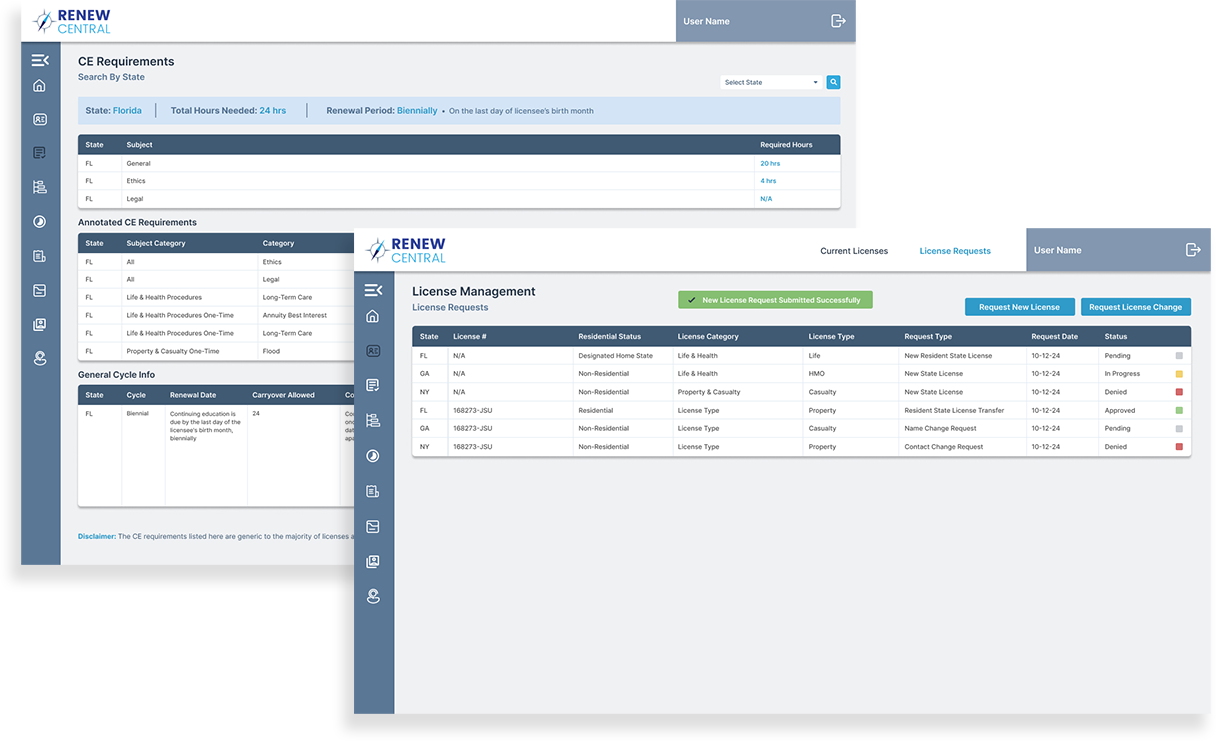Click gray status square for Name Change Request
The height and width of the screenshot is (741, 1216).
click(1179, 428)
